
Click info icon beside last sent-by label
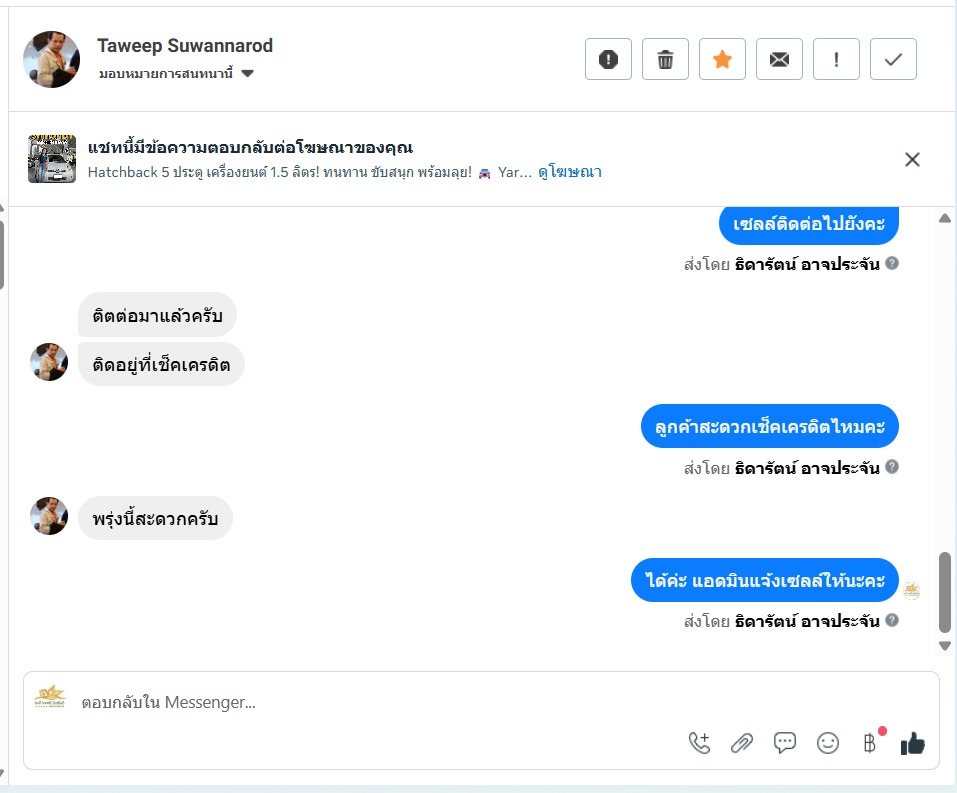click(x=892, y=620)
